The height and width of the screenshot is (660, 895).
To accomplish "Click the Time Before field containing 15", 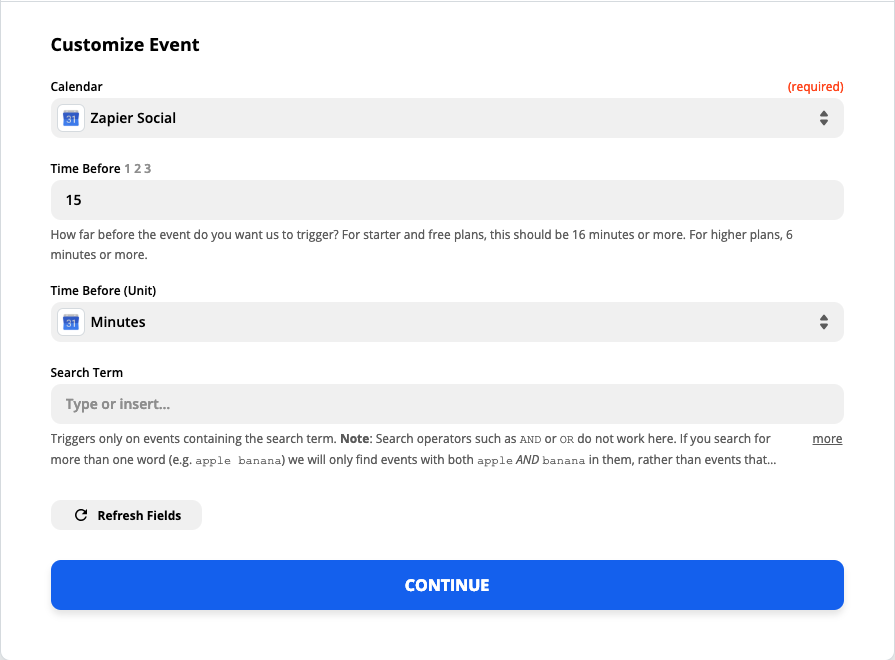I will (x=447, y=200).
